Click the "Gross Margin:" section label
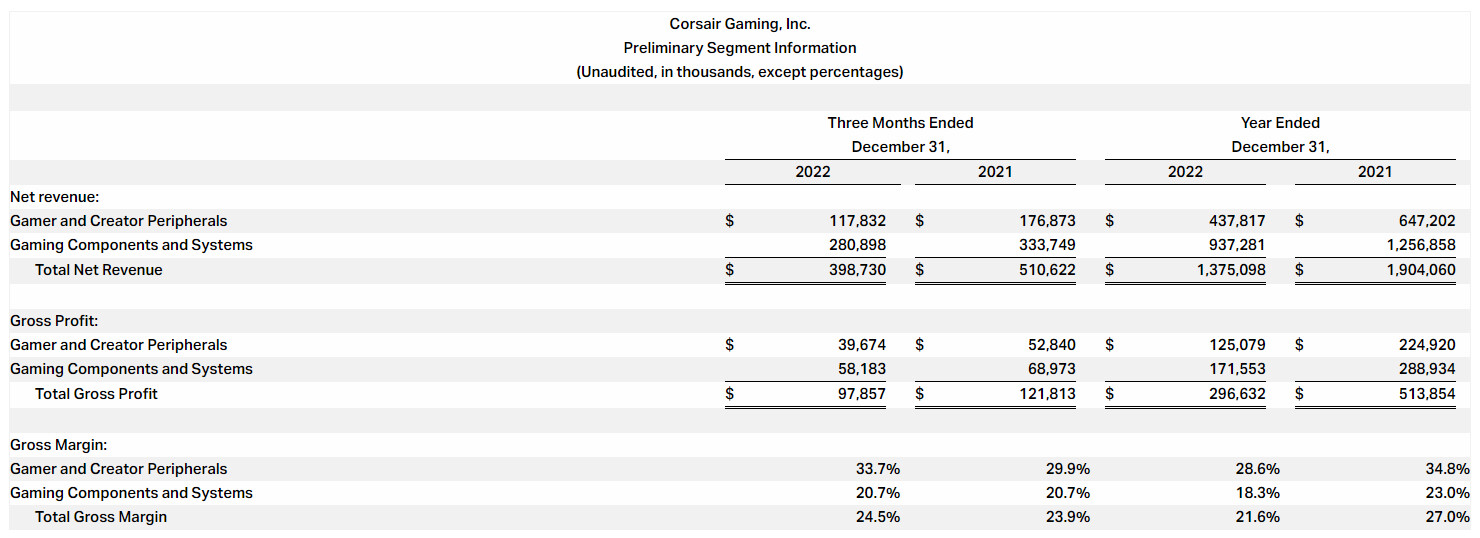 tap(58, 445)
